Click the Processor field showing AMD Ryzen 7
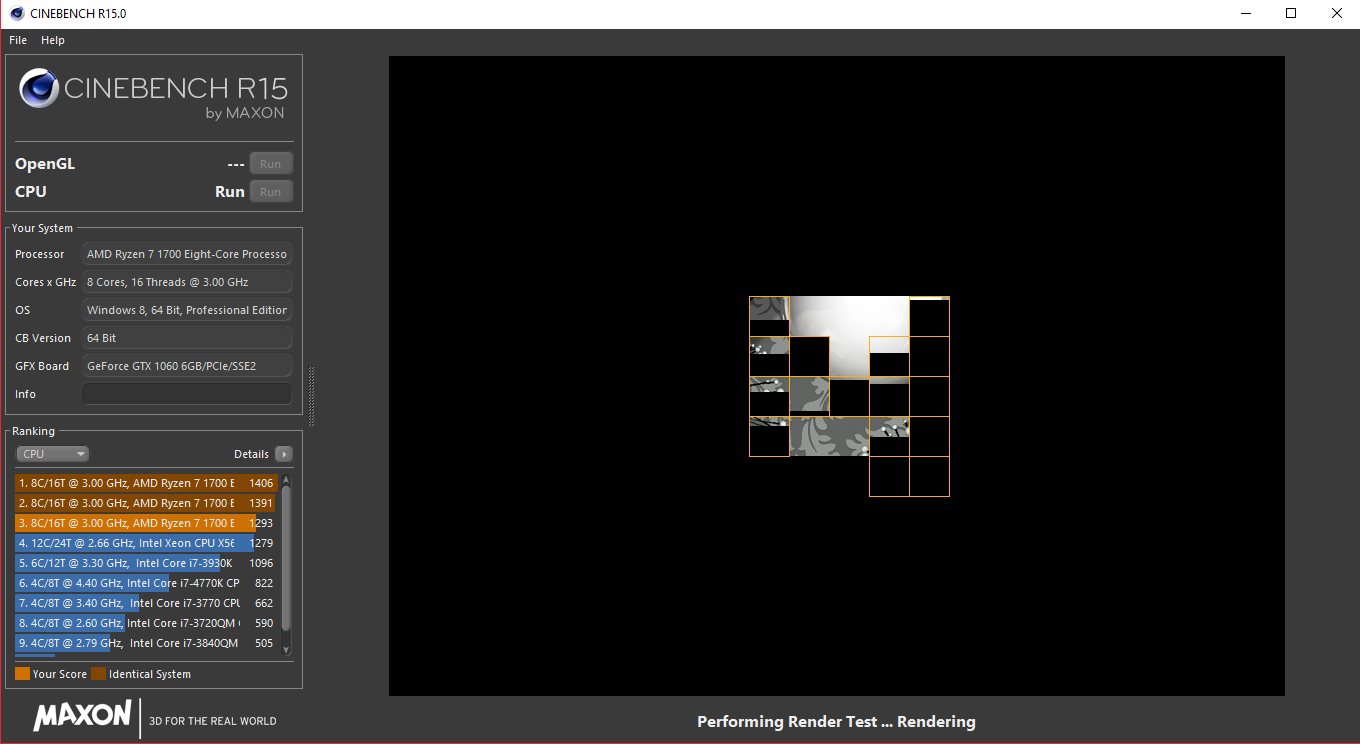 (x=187, y=254)
